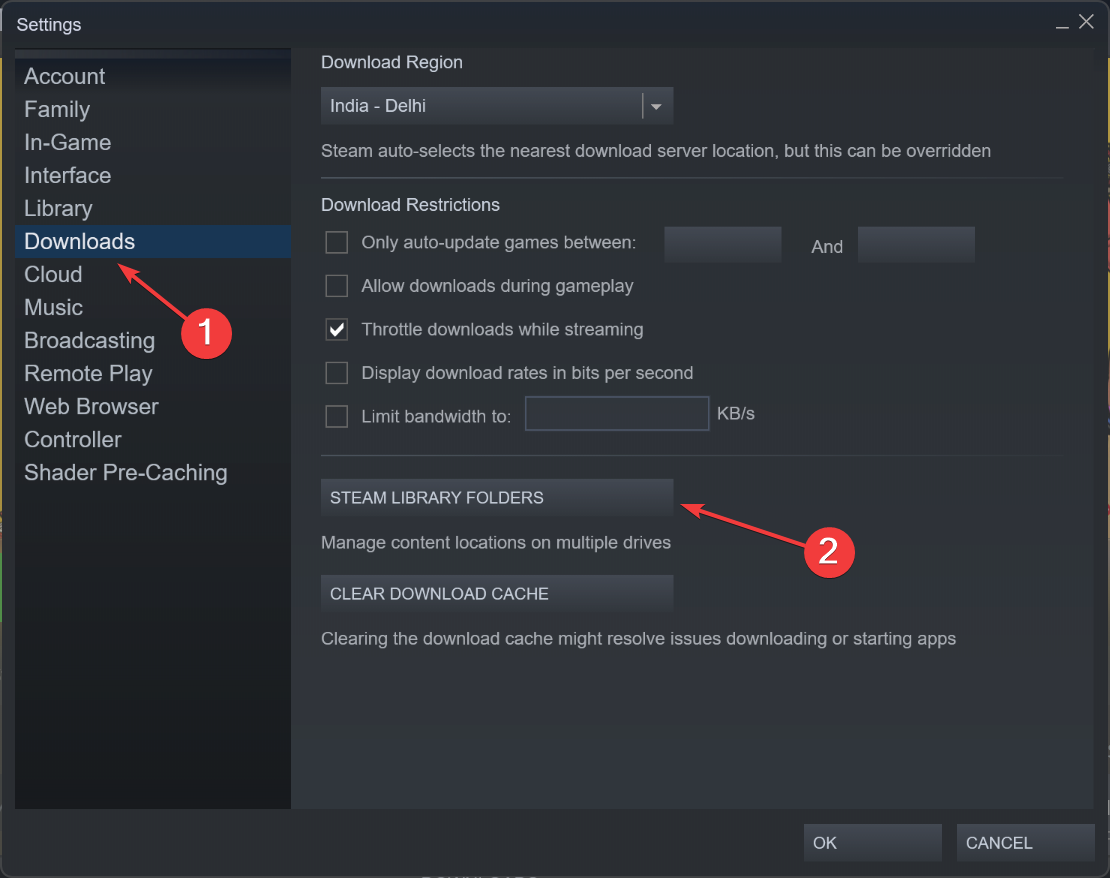Image resolution: width=1110 pixels, height=878 pixels.
Task: Click 'Clearing the download cache might resolve issues' text
Action: (639, 639)
